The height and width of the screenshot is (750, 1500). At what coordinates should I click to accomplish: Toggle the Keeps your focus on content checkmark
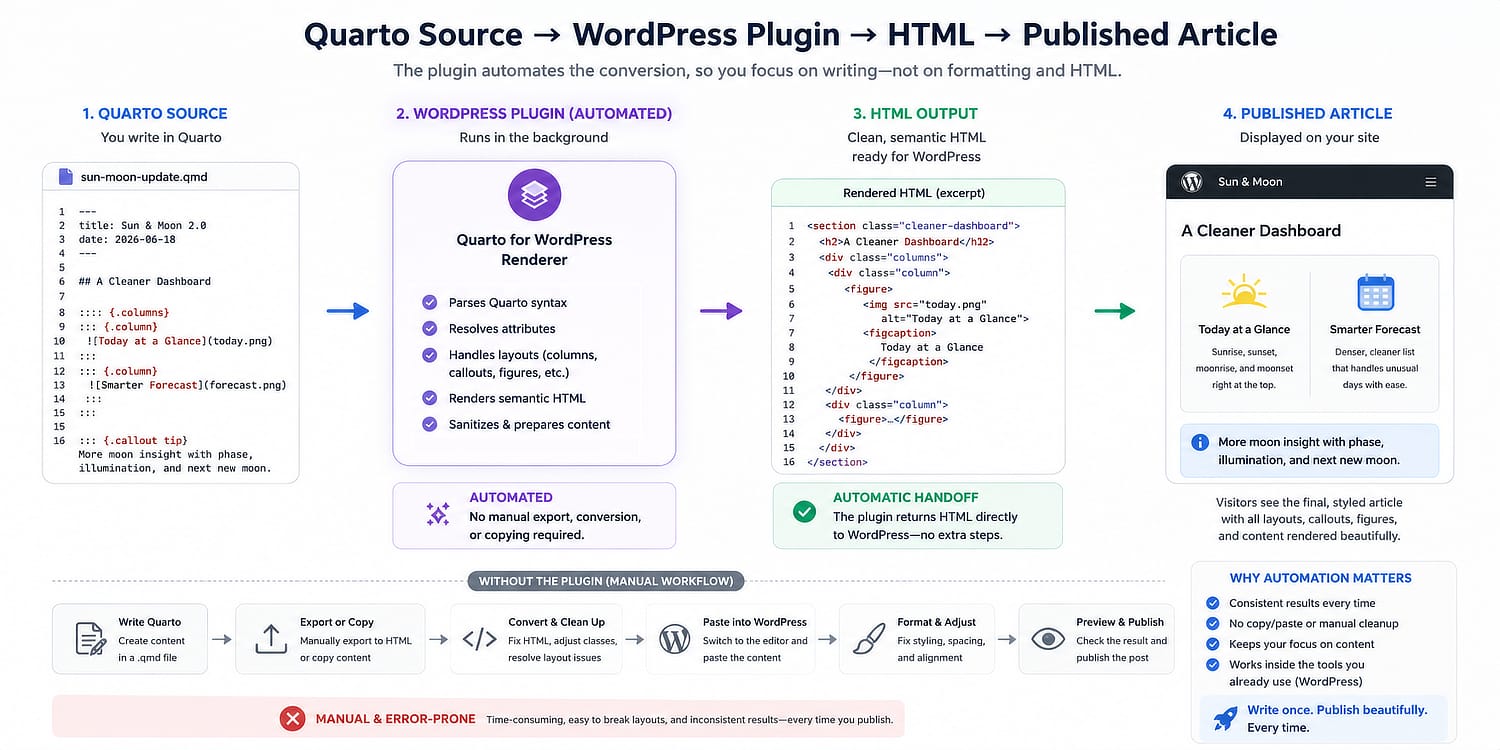point(1213,644)
